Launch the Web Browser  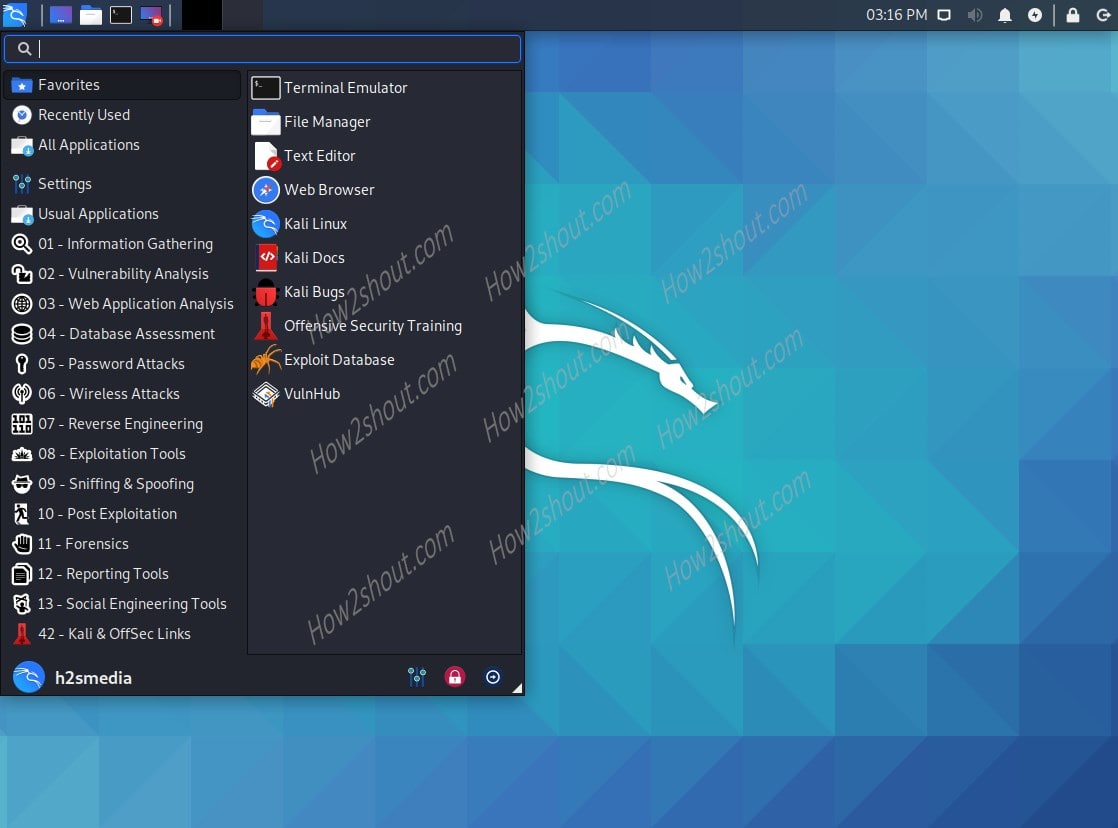[328, 189]
